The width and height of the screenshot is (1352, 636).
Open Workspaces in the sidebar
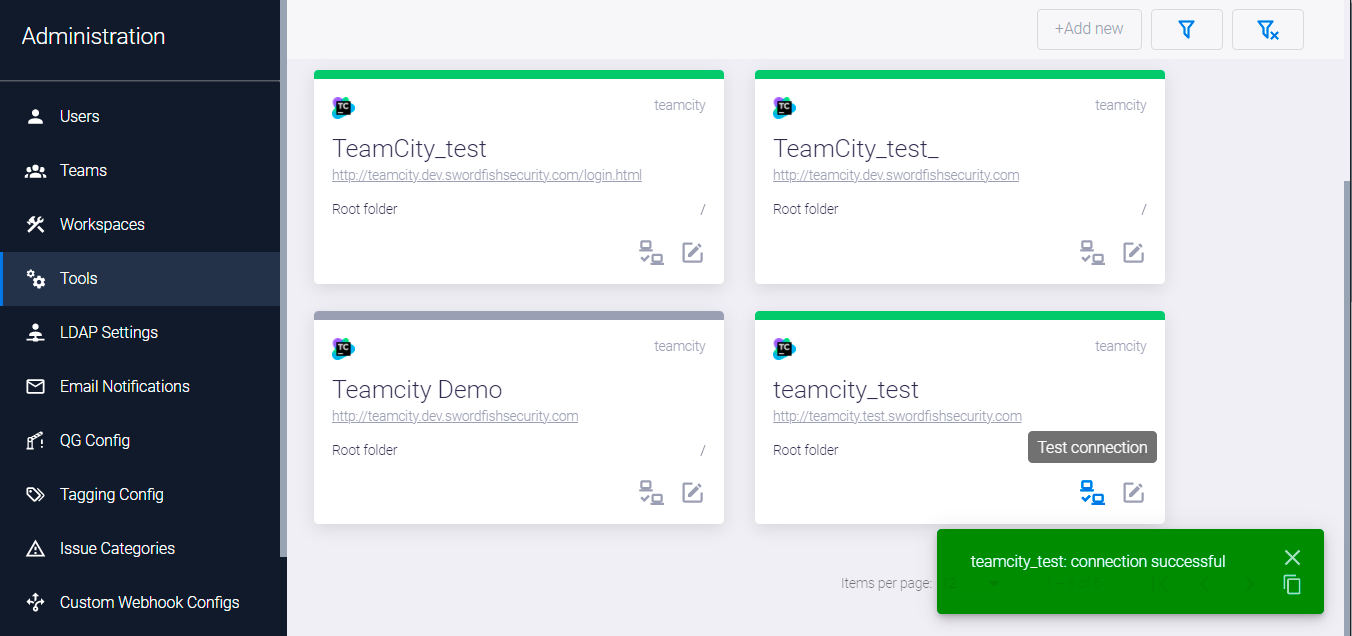(x=102, y=224)
